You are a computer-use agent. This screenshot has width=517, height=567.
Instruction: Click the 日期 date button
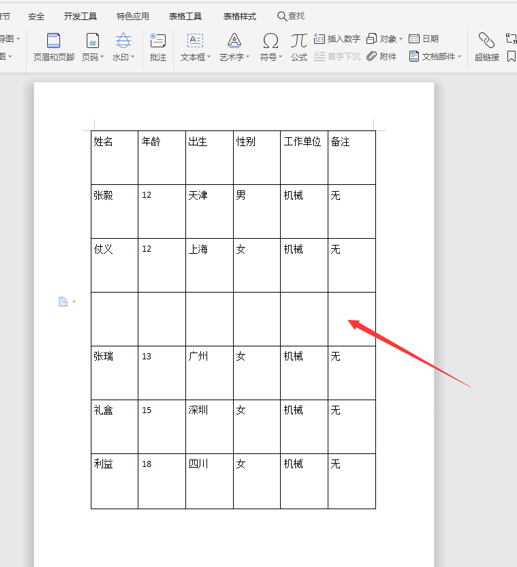pos(423,39)
